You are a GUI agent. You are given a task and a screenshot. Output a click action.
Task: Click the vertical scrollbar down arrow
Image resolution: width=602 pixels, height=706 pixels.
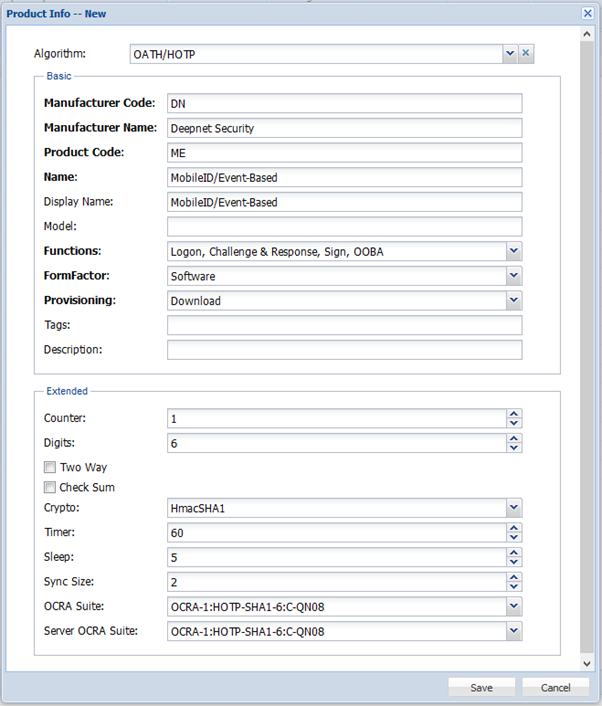pos(587,663)
